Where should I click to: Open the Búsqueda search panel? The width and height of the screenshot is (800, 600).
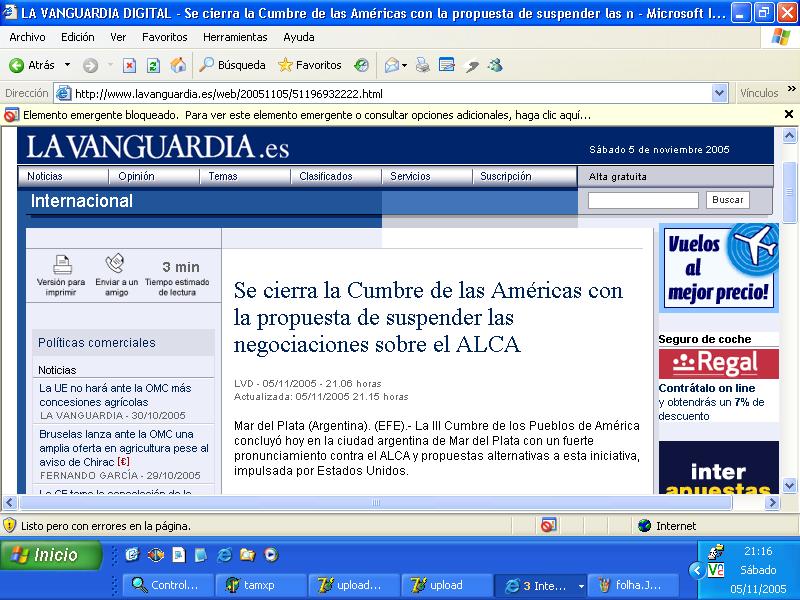click(x=232, y=65)
